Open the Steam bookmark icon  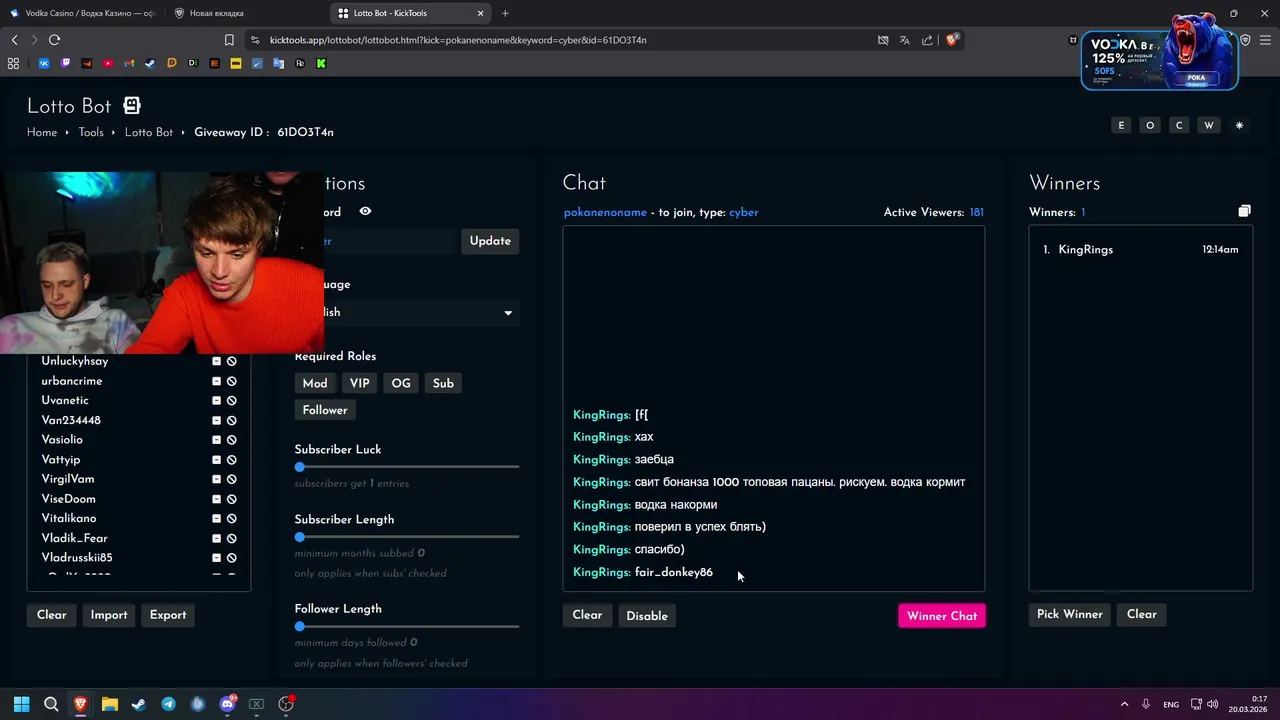(150, 63)
